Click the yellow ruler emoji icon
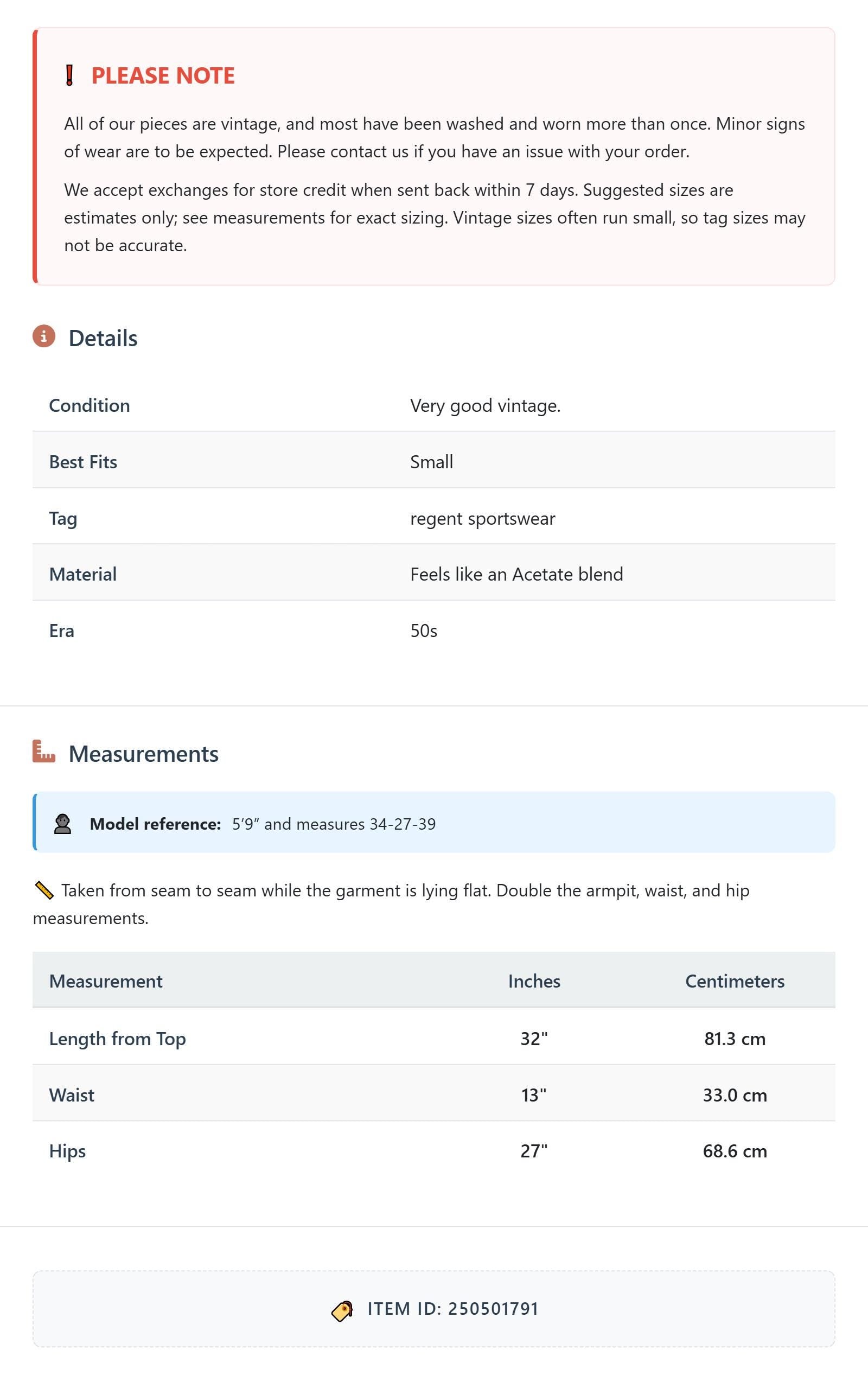 (44, 890)
